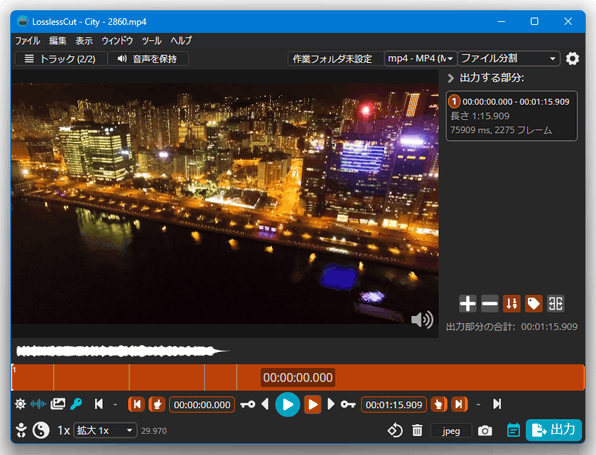
Task: Toggle simple mode baby icon
Action: coord(21,430)
